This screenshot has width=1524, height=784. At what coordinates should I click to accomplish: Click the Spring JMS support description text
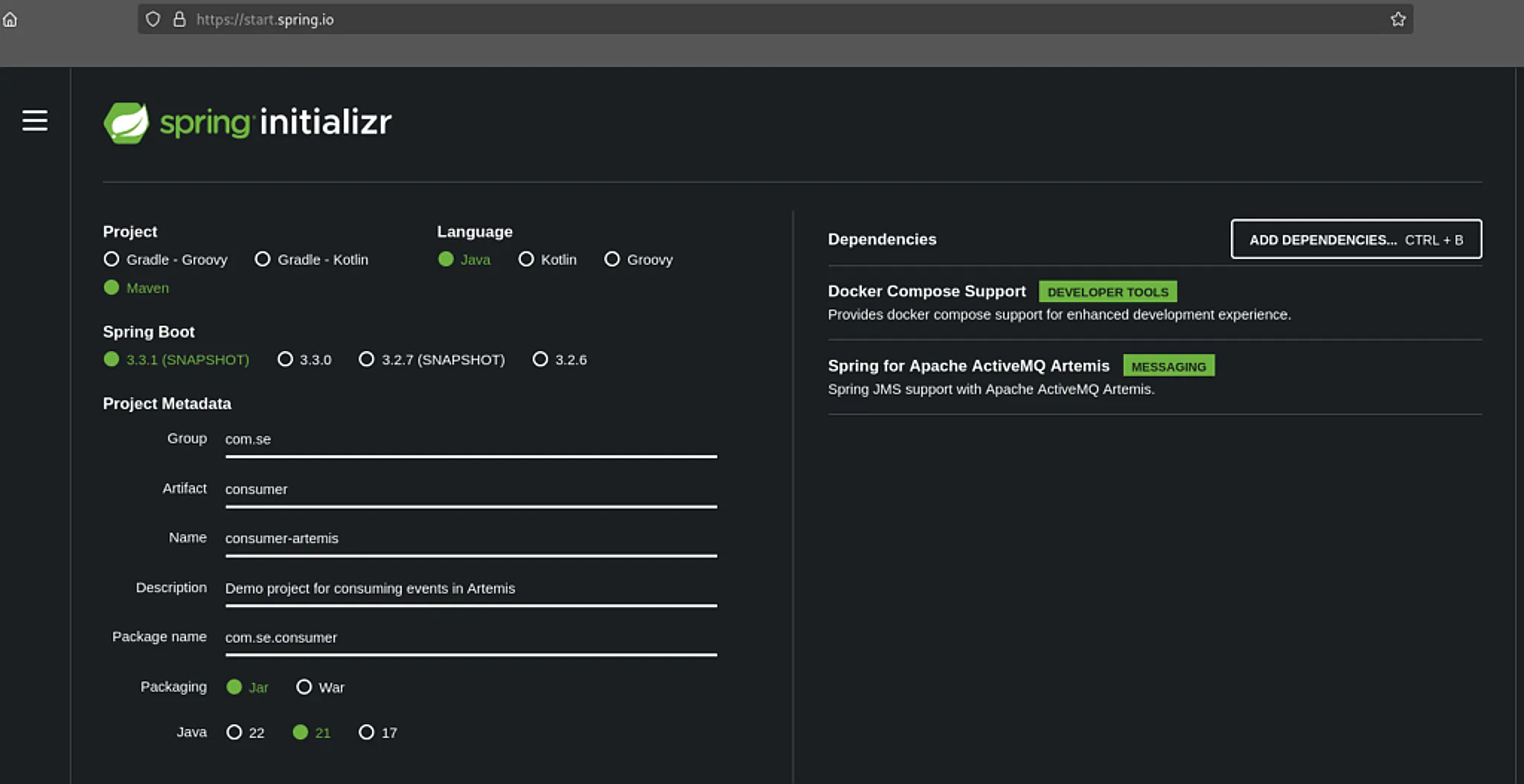[990, 389]
